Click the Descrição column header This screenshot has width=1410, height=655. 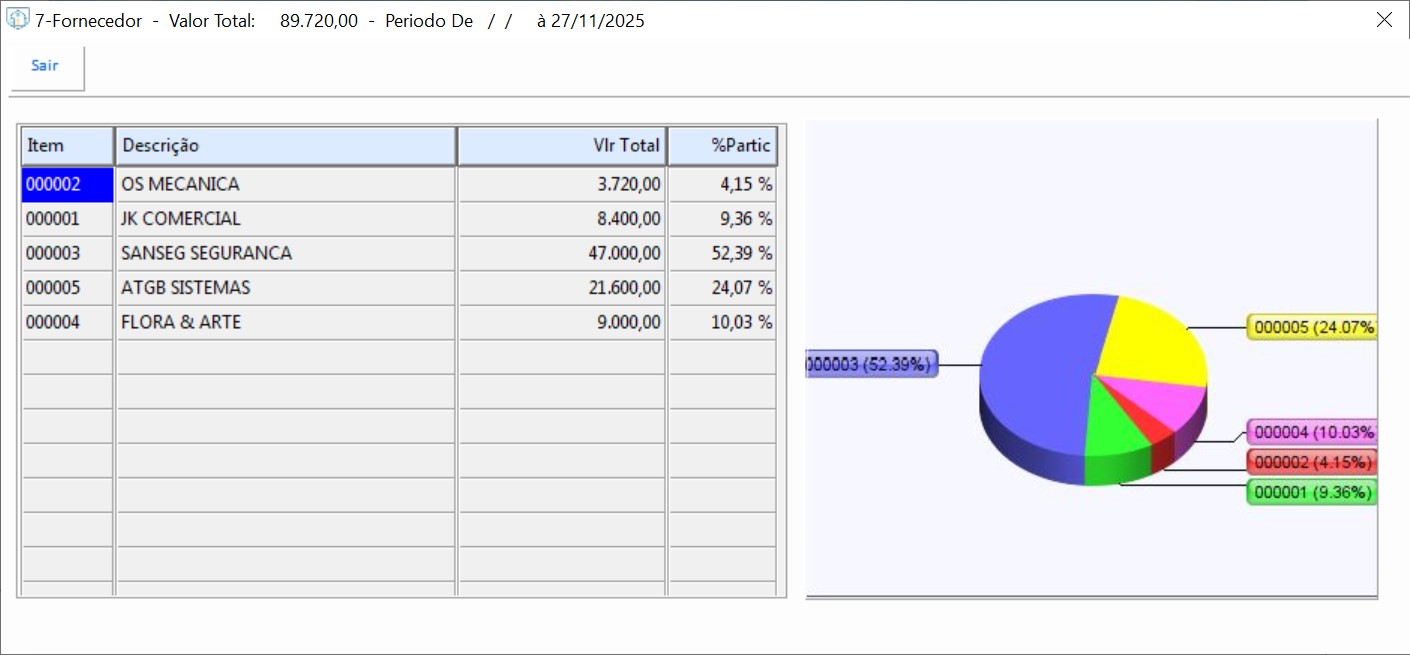click(286, 146)
